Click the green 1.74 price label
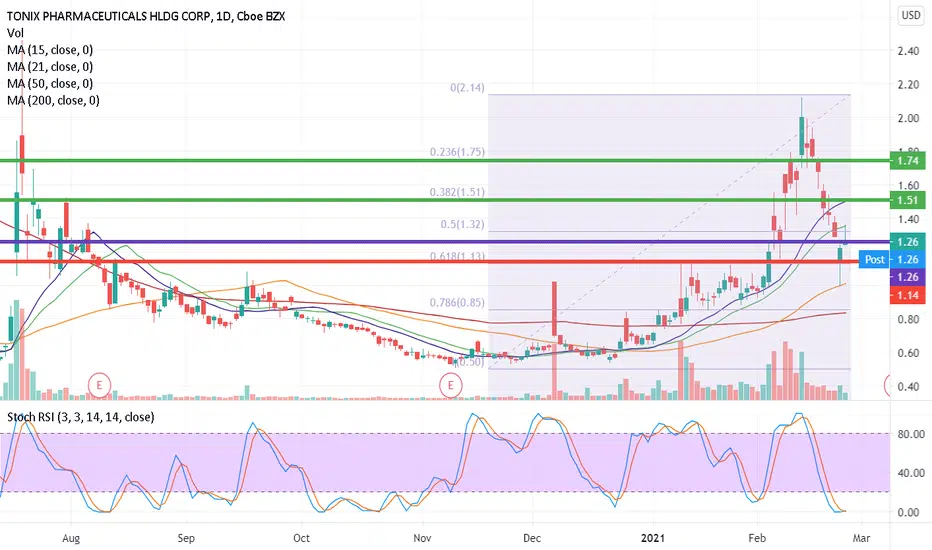Viewport: 932px width, 550px height. pos(907,161)
